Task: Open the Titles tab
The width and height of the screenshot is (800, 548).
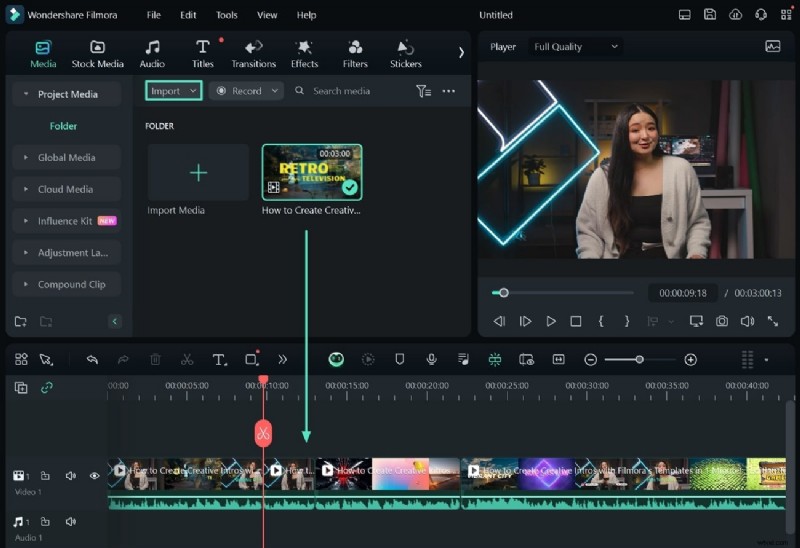Action: (203, 54)
